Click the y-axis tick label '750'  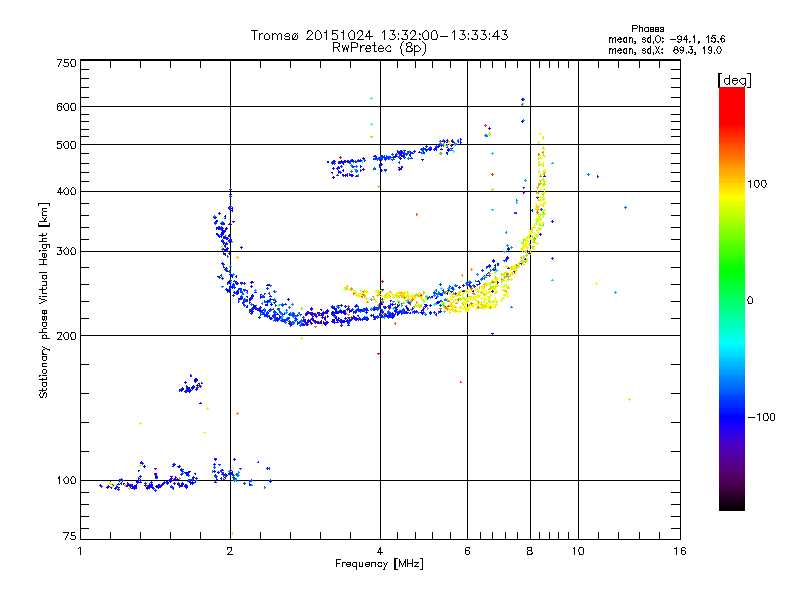tap(66, 63)
